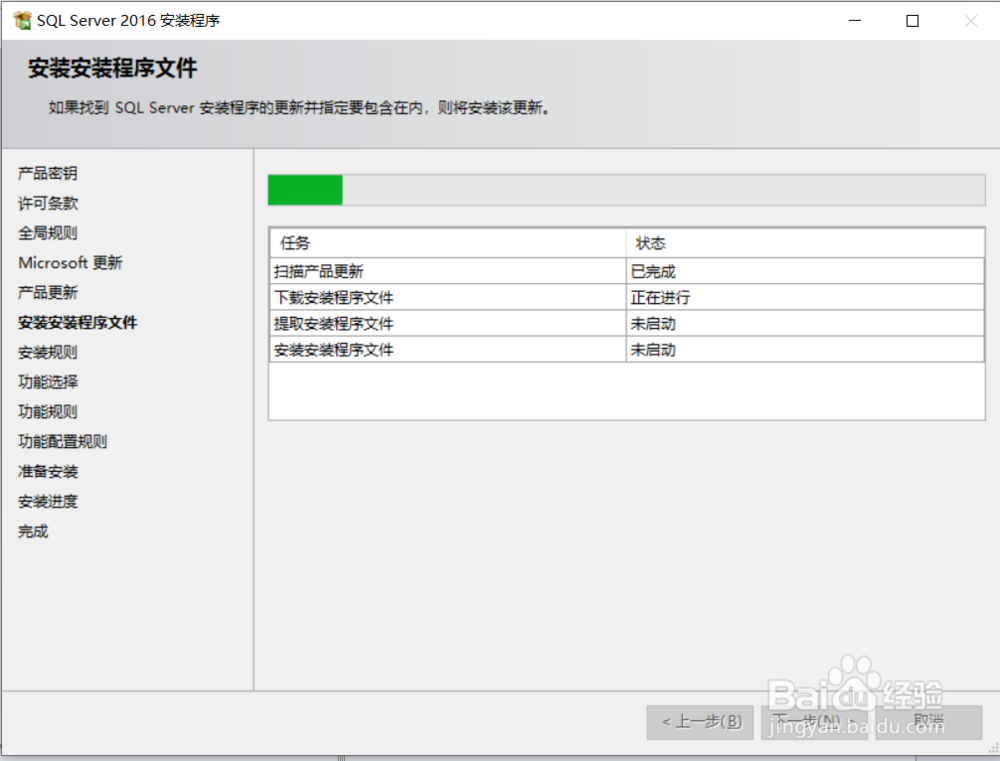Select the 扫描产品更新 task row
The image size is (1000, 761).
[x=627, y=271]
